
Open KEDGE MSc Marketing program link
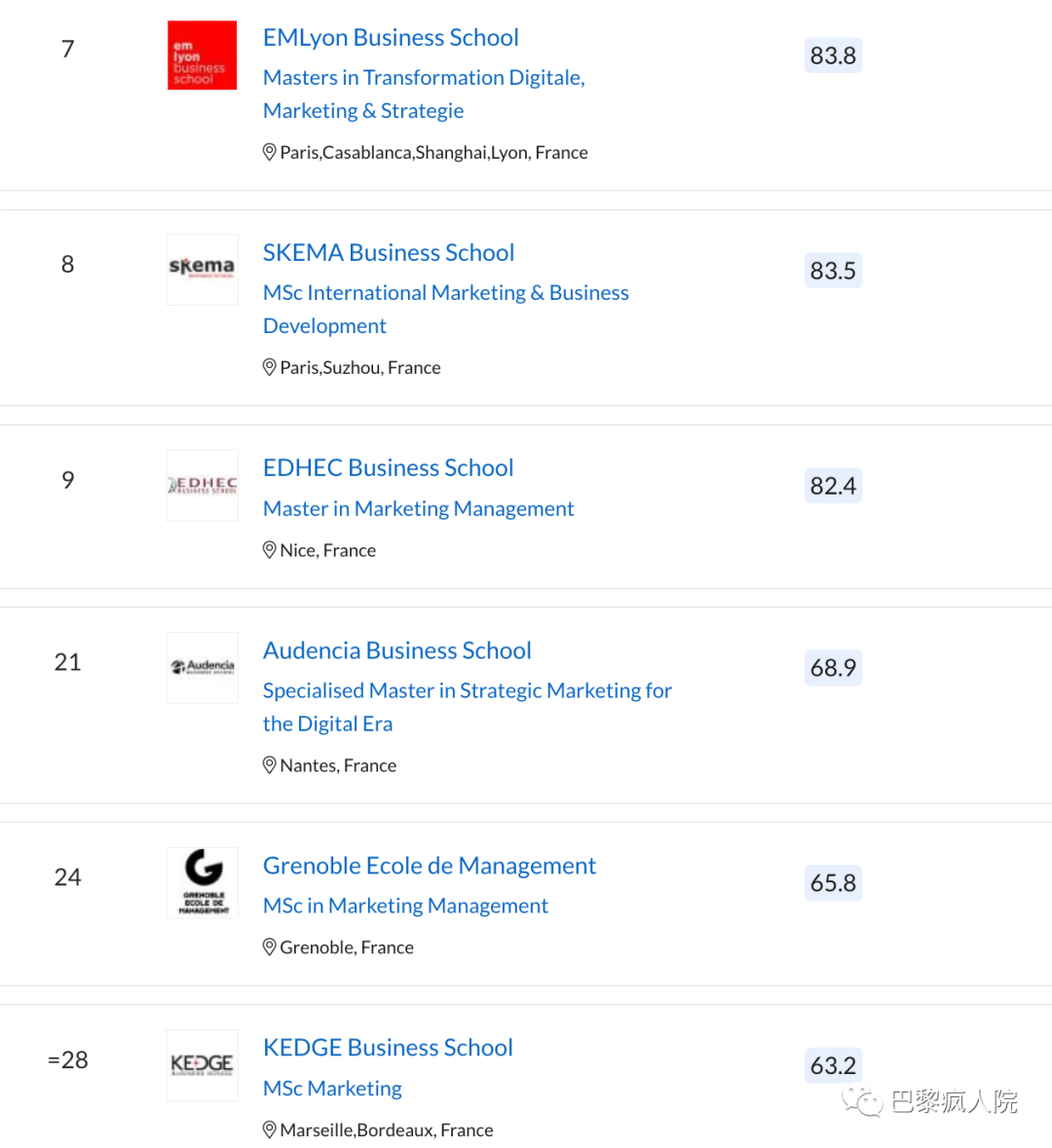pos(332,1089)
